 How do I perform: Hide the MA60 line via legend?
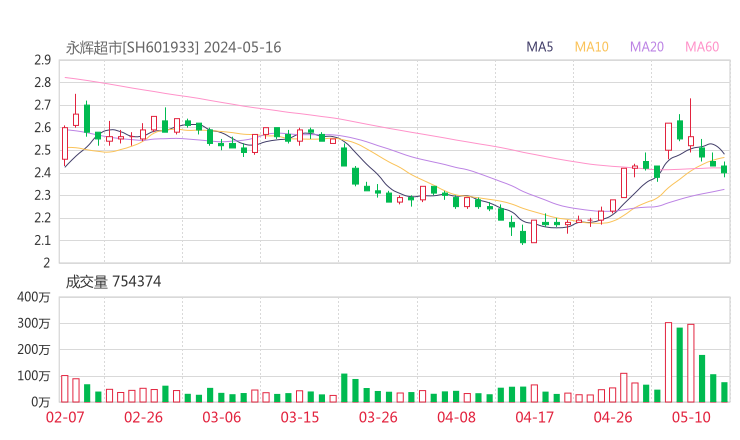pyautogui.click(x=702, y=47)
